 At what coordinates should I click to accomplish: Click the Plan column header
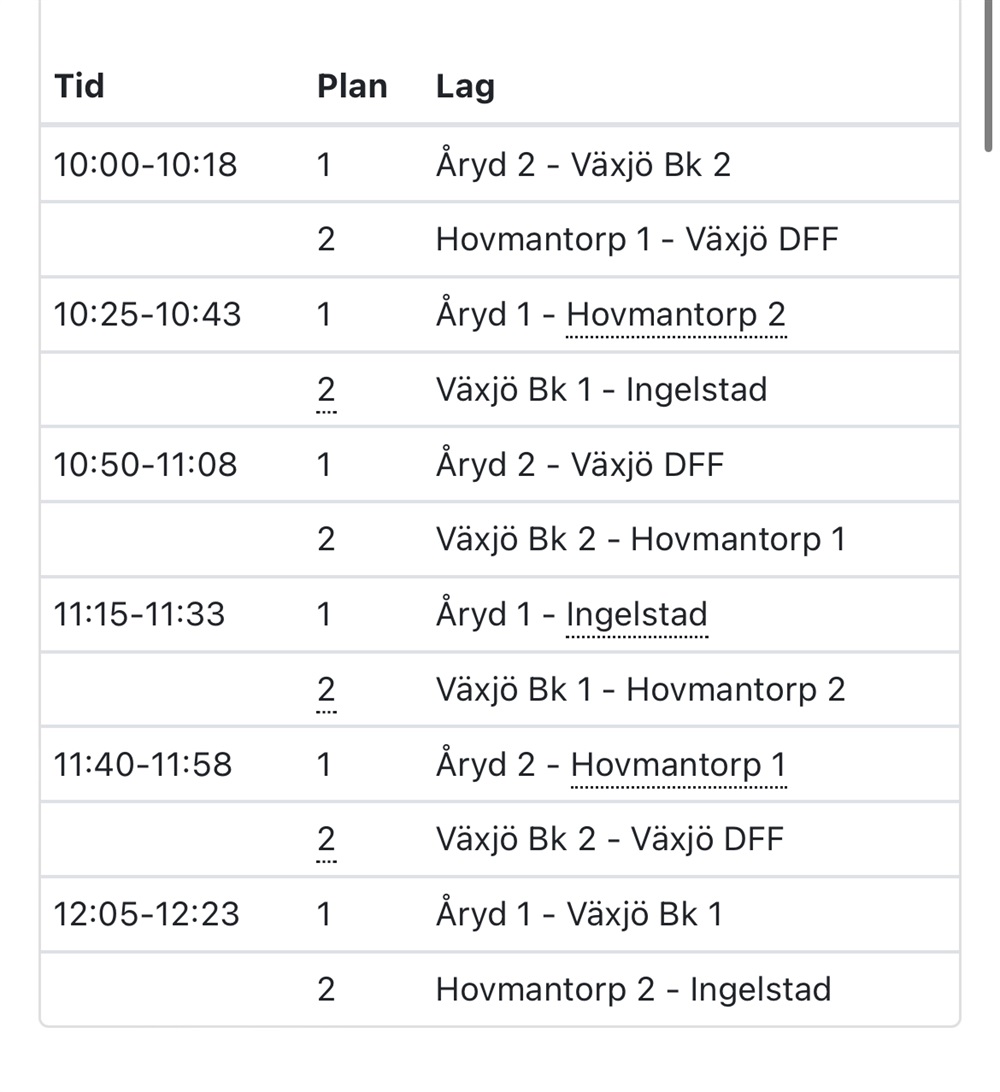(x=352, y=86)
